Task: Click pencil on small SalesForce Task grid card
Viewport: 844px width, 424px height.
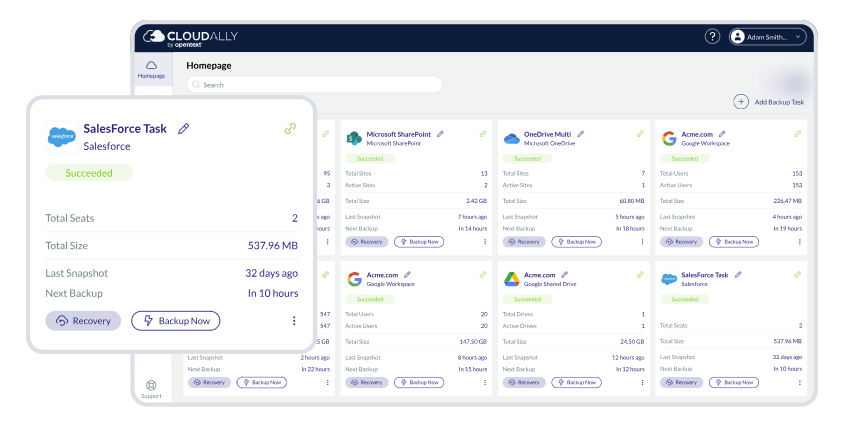Action: tap(738, 274)
